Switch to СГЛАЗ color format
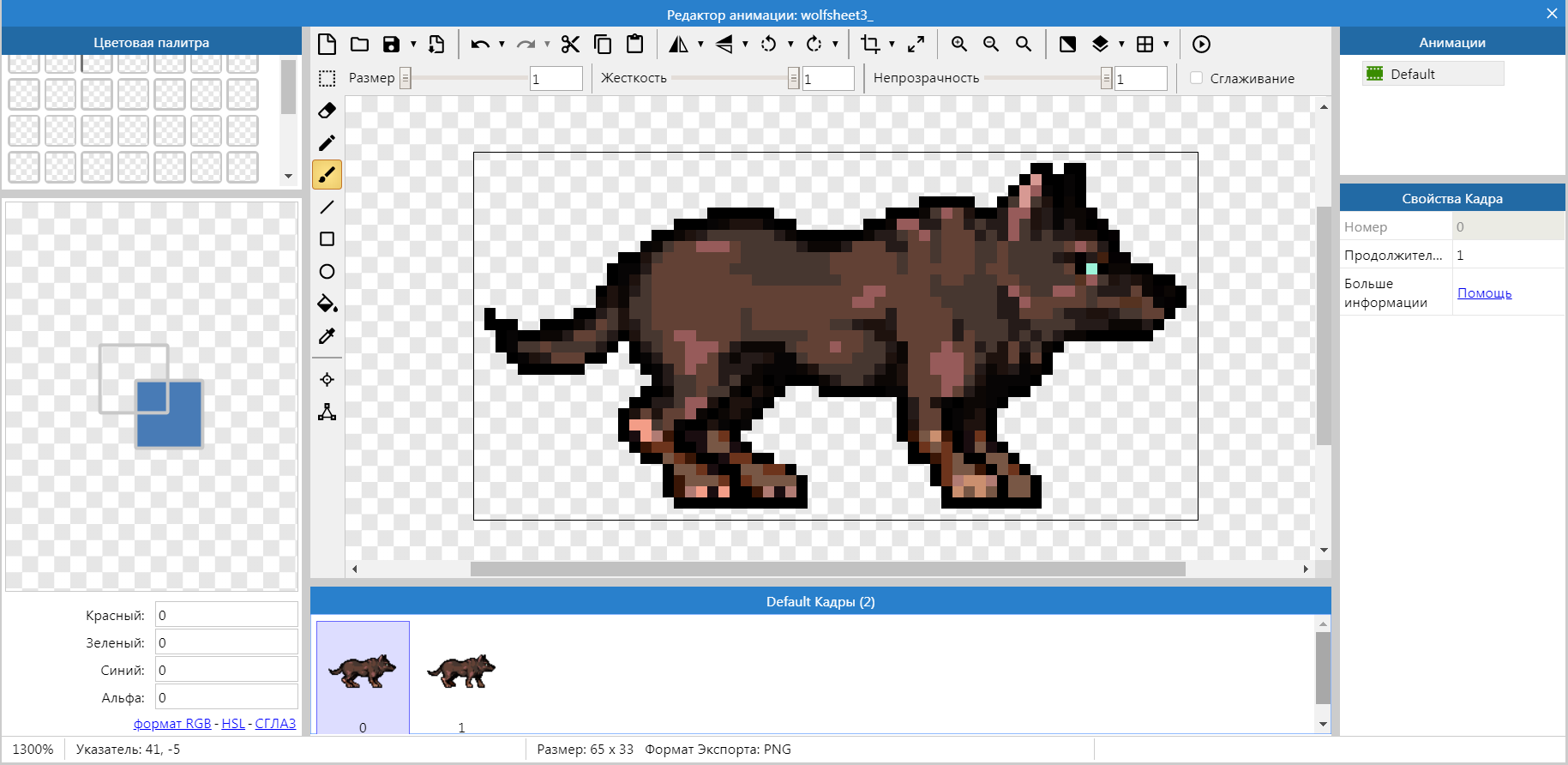Screen dimensions: 1568x765 coord(275,724)
